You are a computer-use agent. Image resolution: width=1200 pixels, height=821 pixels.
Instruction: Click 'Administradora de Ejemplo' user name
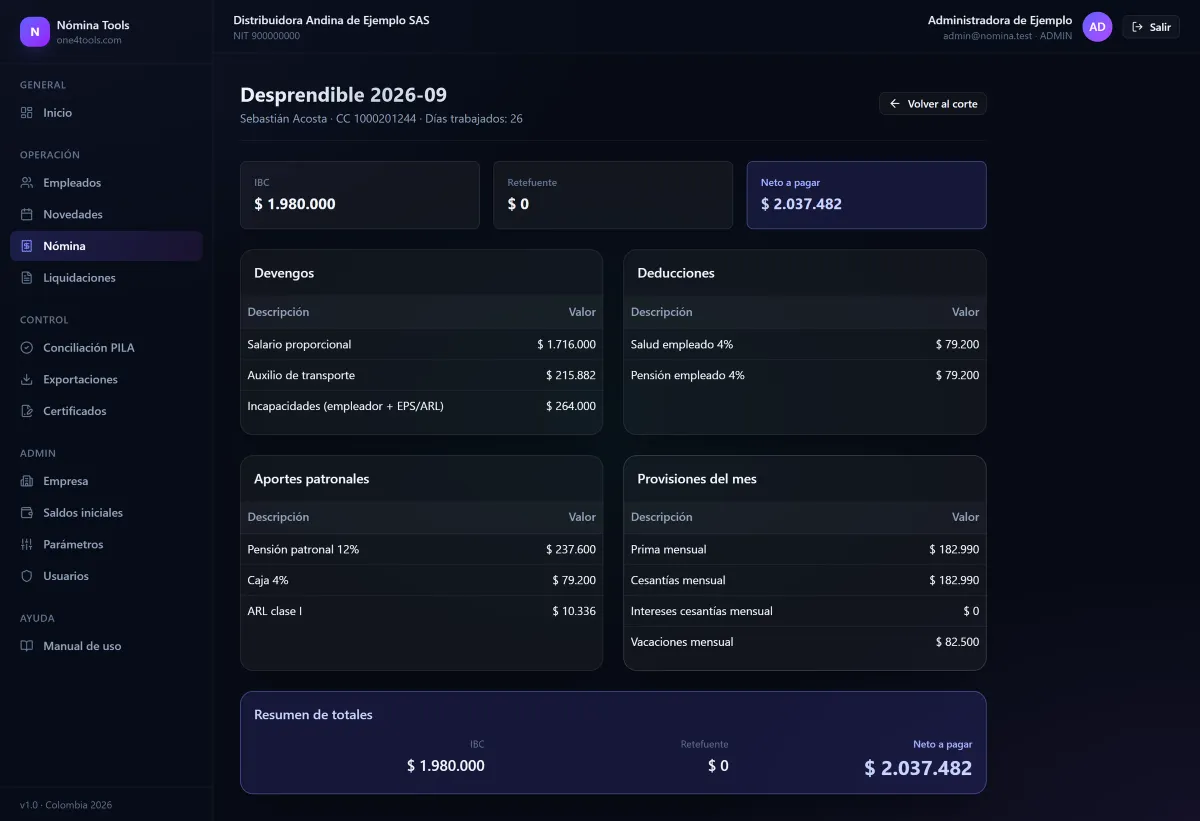[1000, 20]
